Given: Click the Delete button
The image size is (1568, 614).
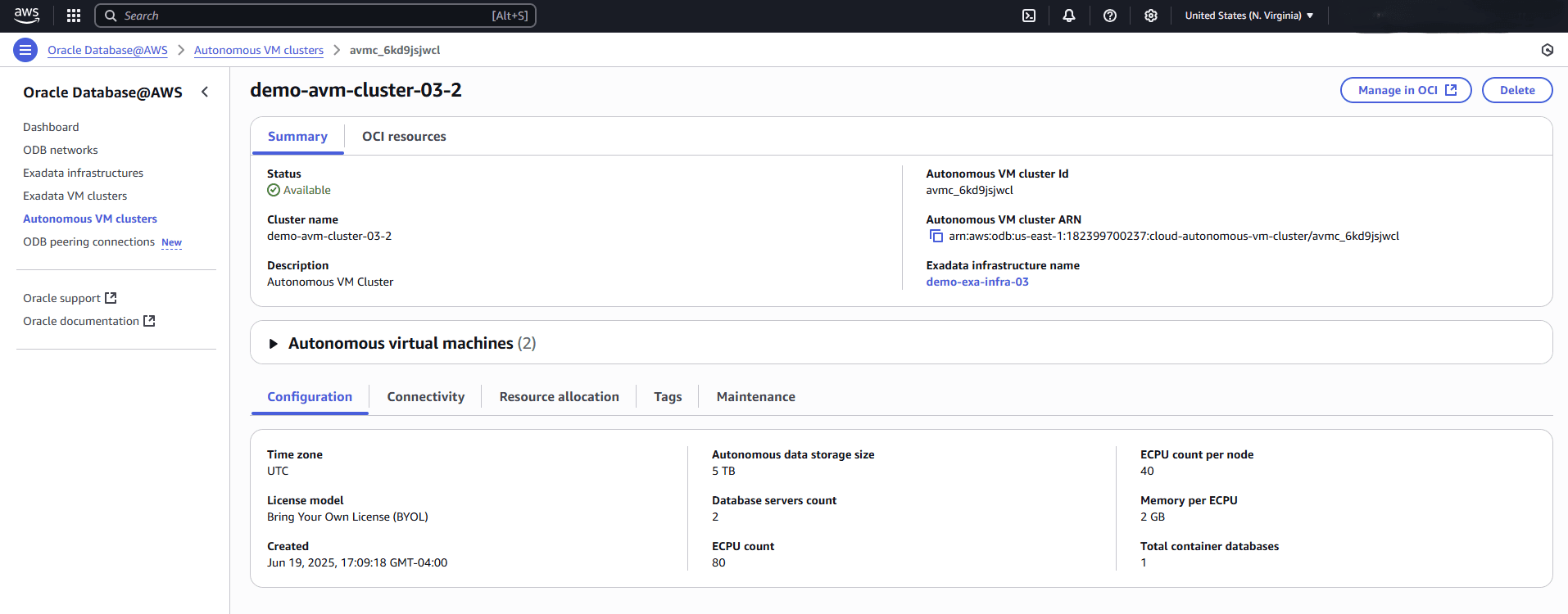Looking at the screenshot, I should 1517,90.
